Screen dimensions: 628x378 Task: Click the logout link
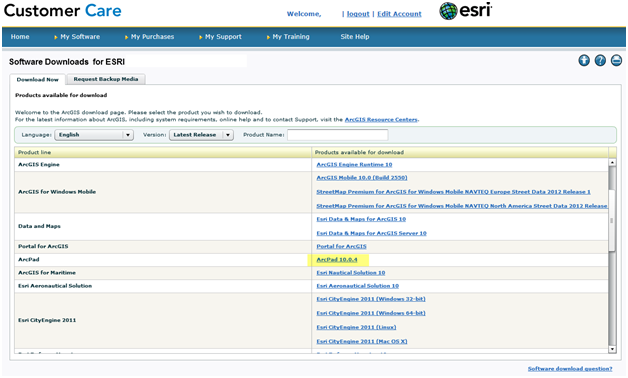358,14
